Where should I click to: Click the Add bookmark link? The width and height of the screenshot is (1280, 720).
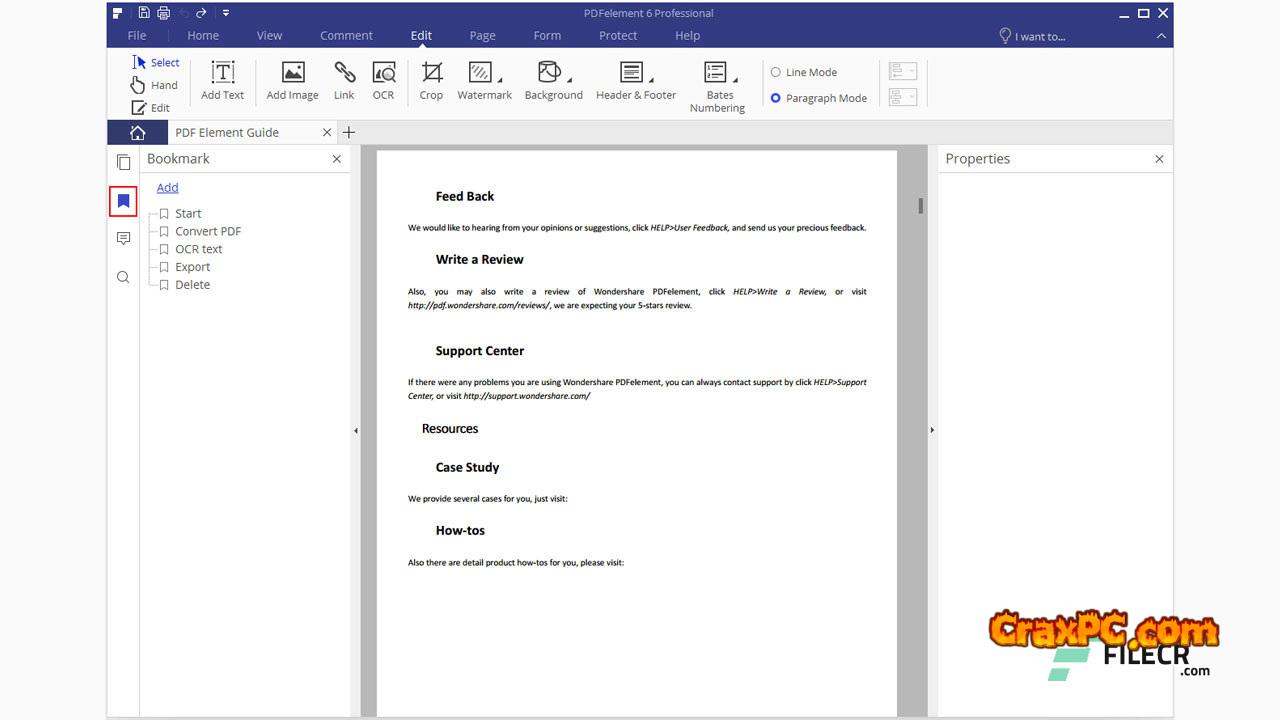[x=167, y=187]
